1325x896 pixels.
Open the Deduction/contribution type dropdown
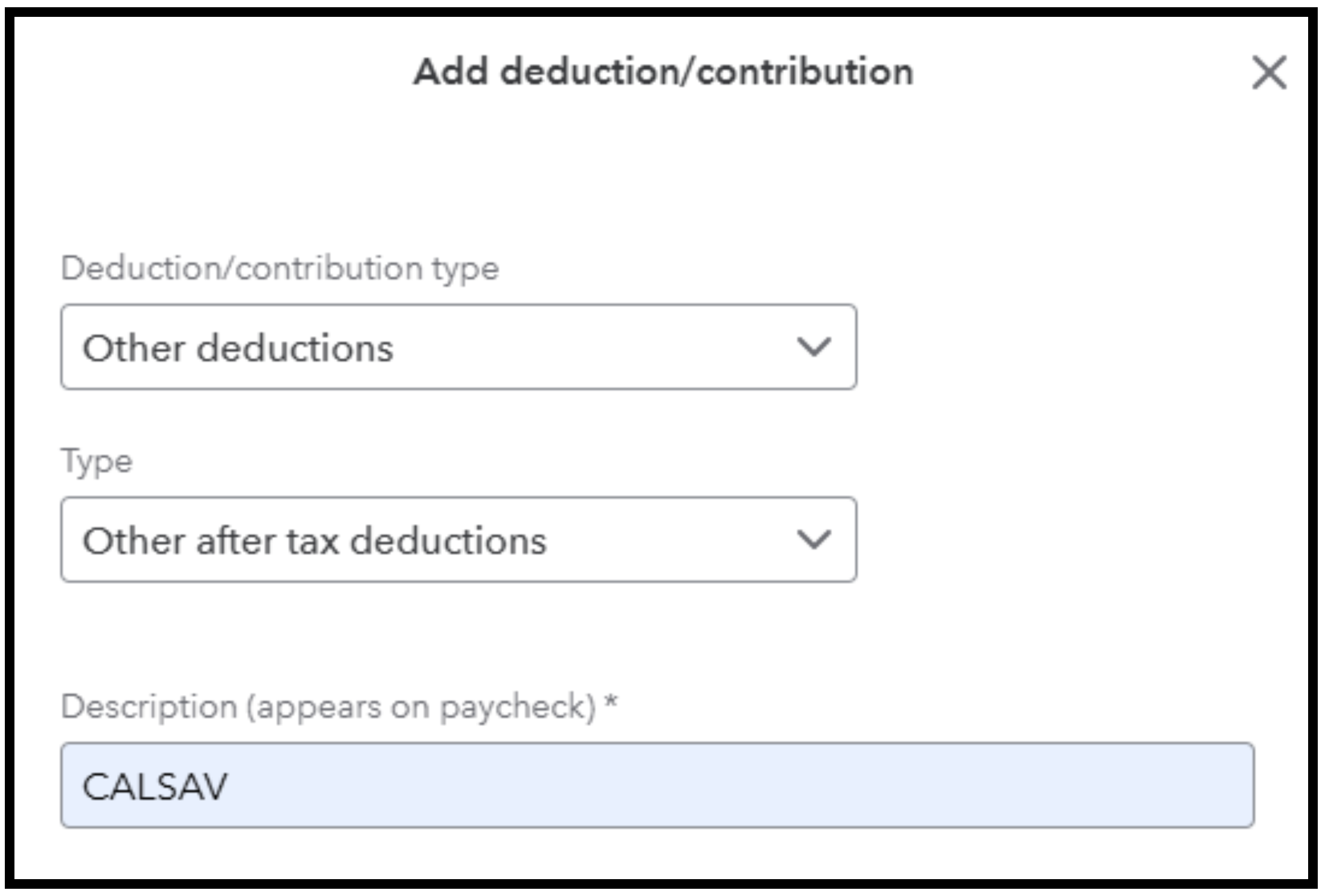458,347
